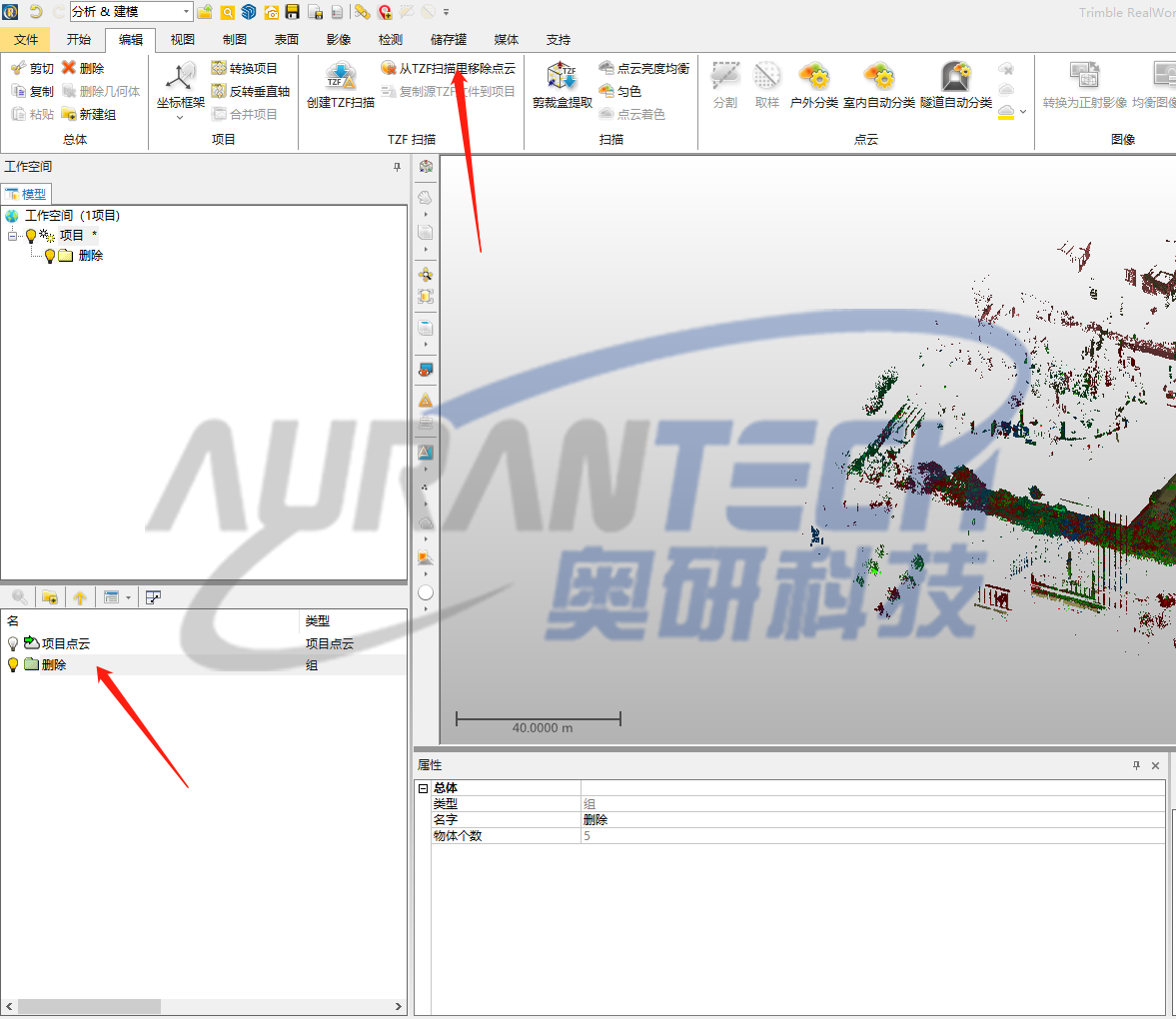Click the view-cube icon atop view toolbar

(426, 167)
